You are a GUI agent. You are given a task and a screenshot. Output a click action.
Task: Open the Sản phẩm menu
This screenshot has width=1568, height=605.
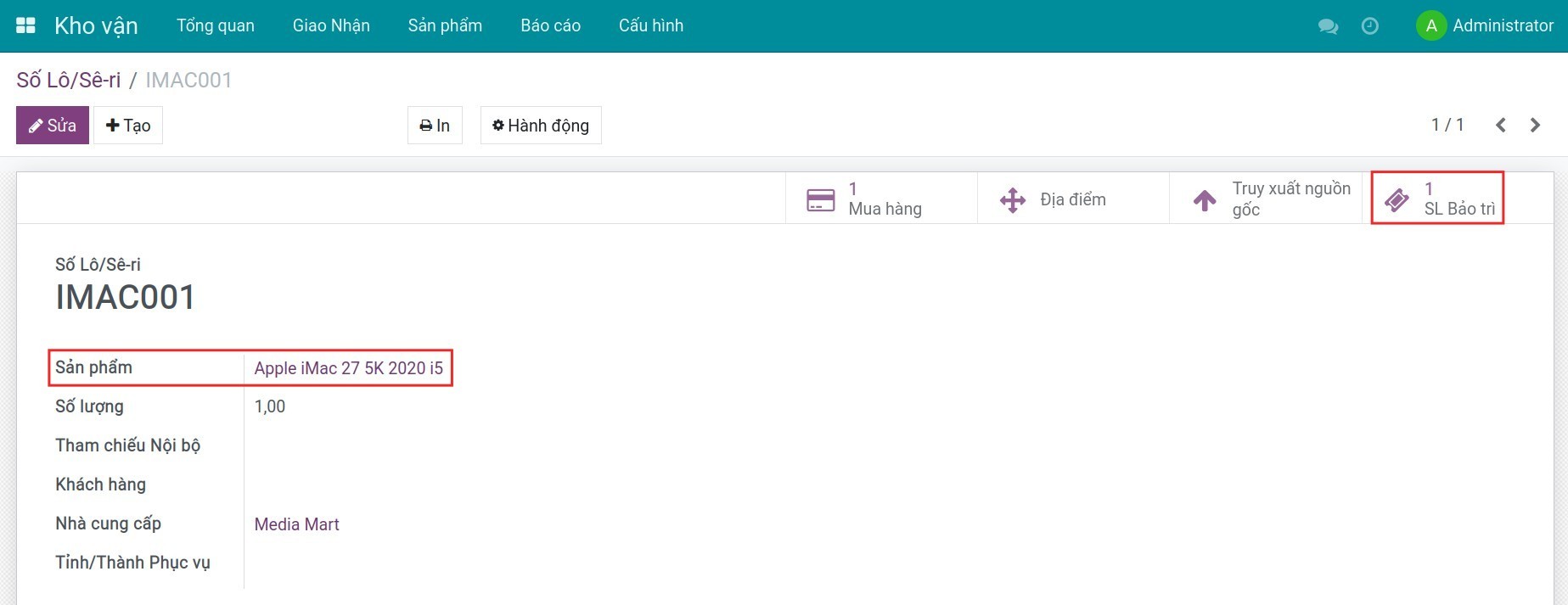pos(445,25)
